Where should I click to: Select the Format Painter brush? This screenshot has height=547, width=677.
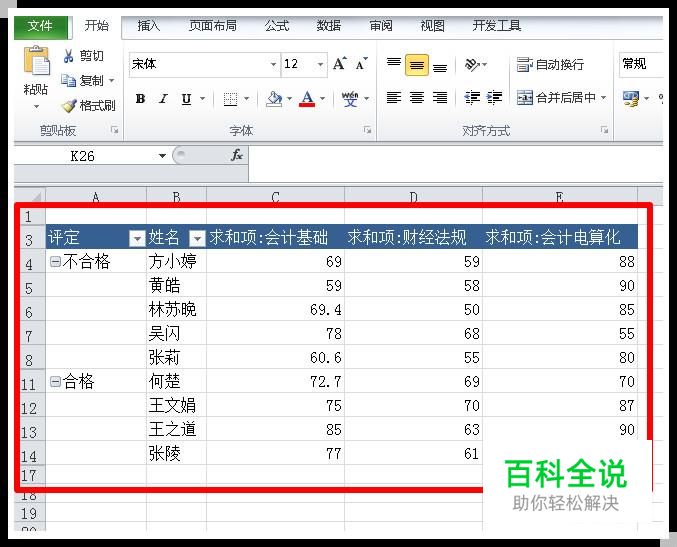(69, 105)
